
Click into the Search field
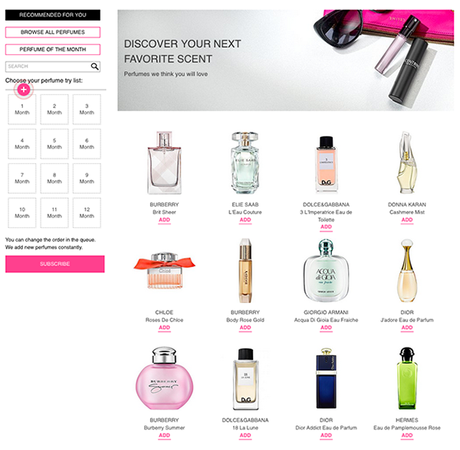pos(48,66)
